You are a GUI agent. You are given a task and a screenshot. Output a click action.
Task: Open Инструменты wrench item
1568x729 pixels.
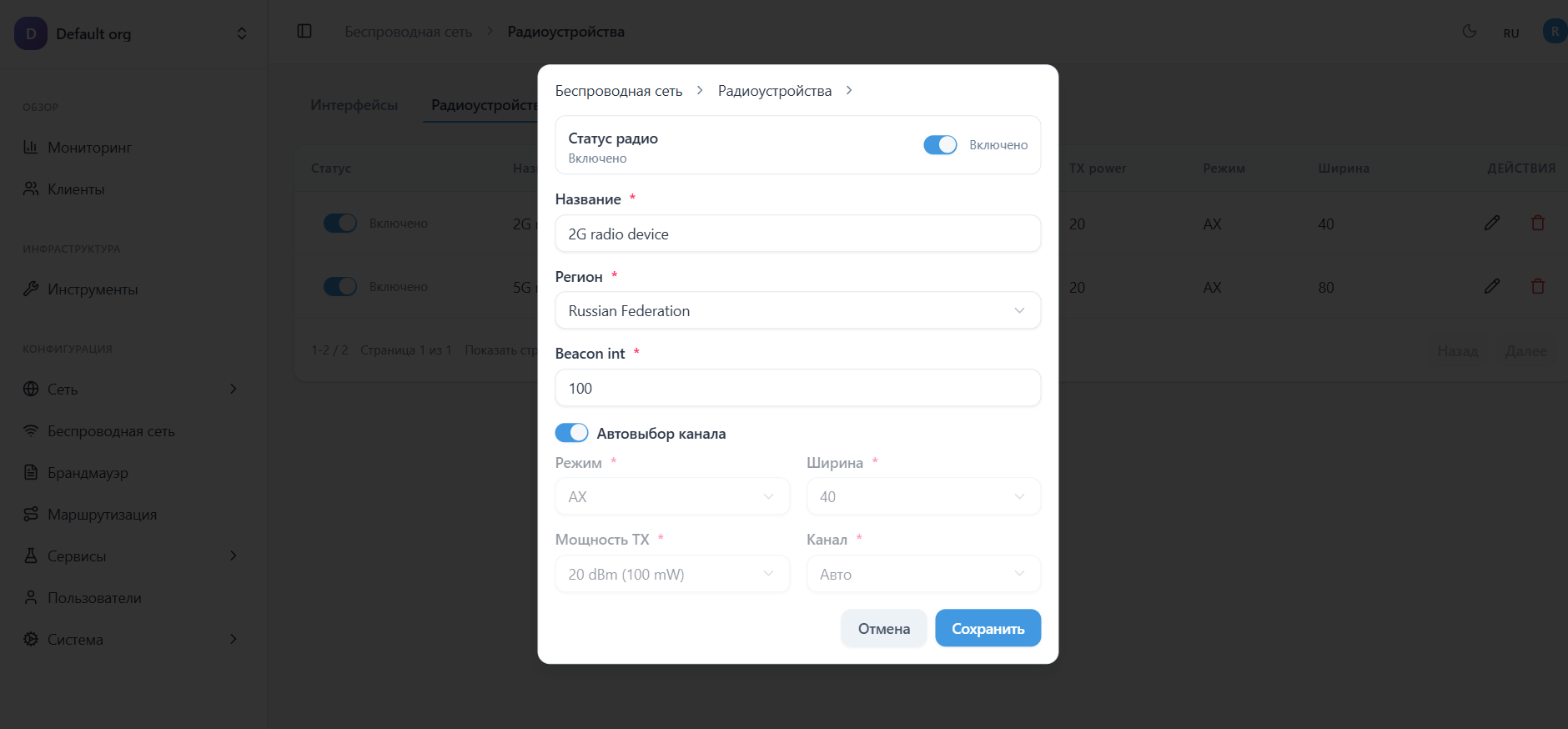(x=92, y=289)
